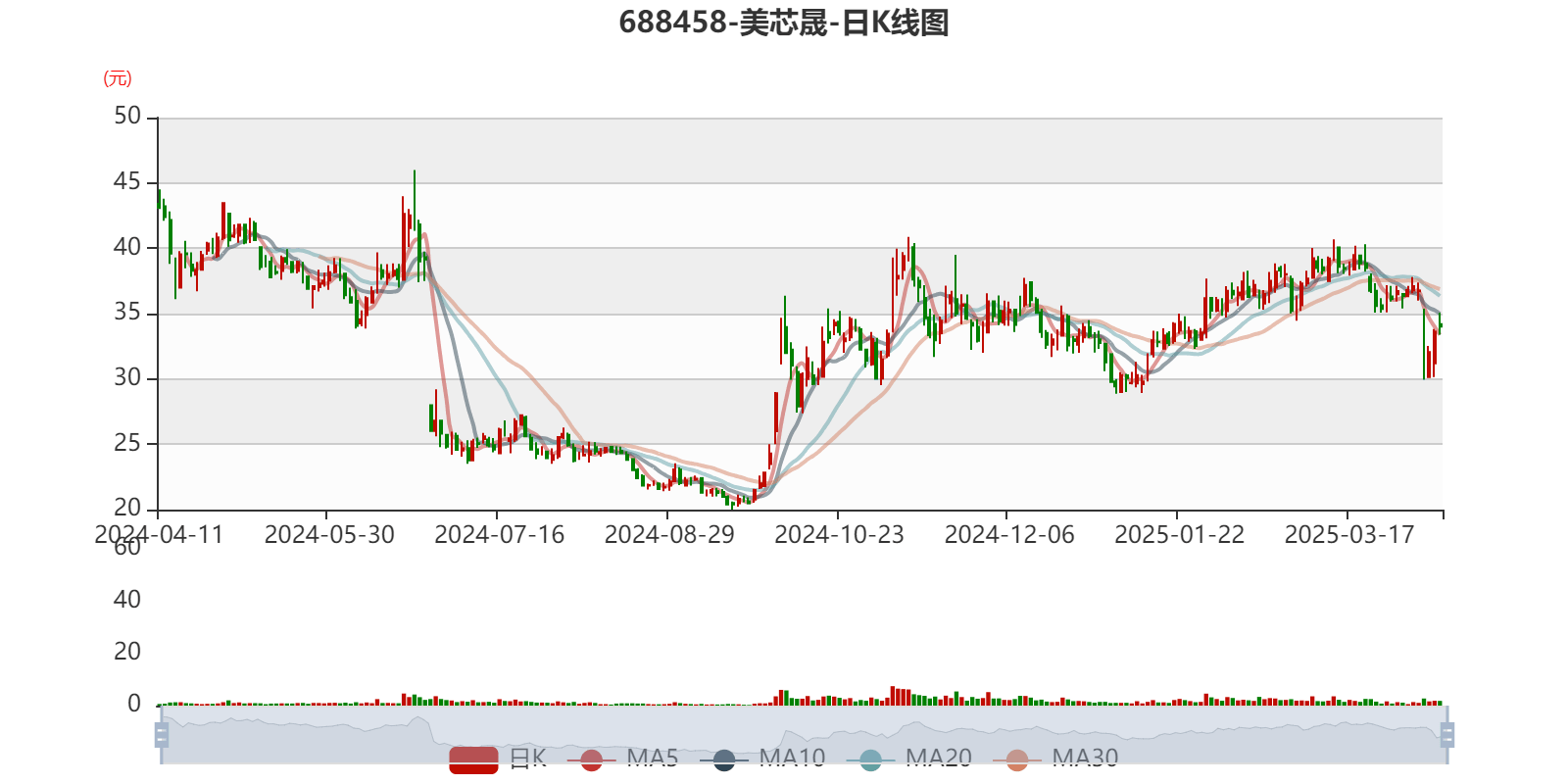Click the chart title 688458-美芯晟-日K线图
This screenshot has height=784, width=1568.
pos(784,23)
